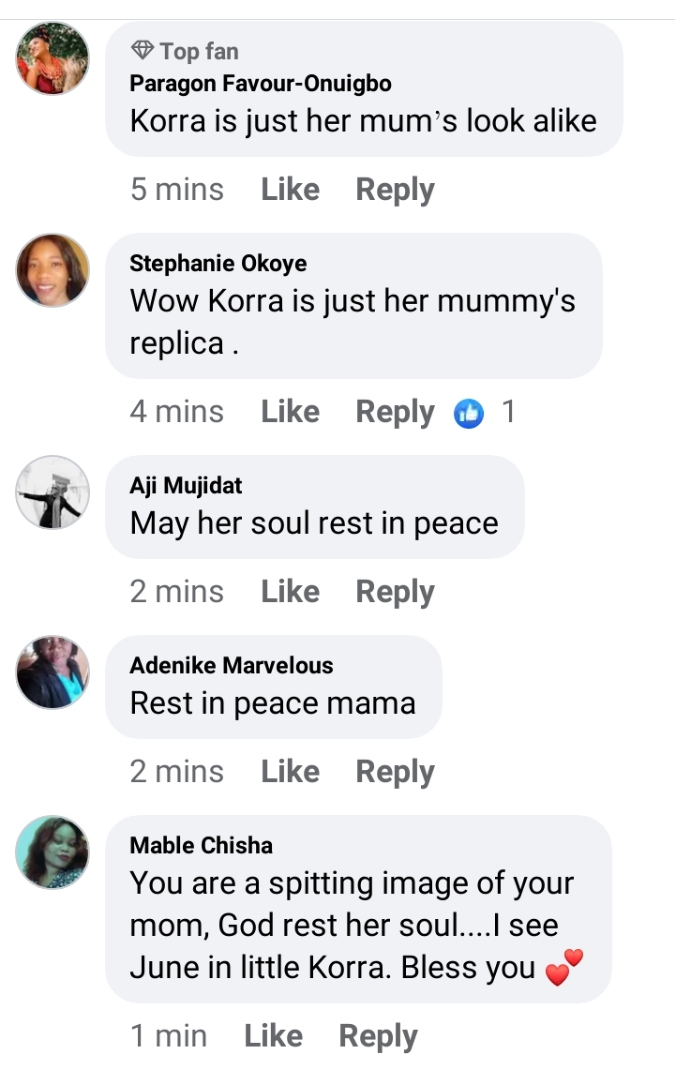This screenshot has height=1076, width=675.
Task: Open Mable Chisha's name link
Action: coord(201,846)
